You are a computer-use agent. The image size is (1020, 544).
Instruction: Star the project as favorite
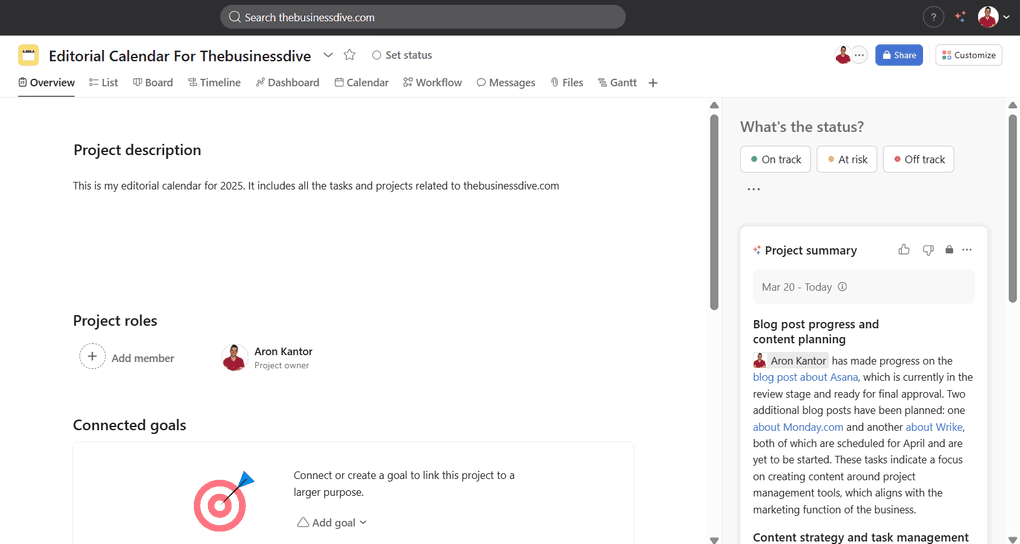point(349,55)
